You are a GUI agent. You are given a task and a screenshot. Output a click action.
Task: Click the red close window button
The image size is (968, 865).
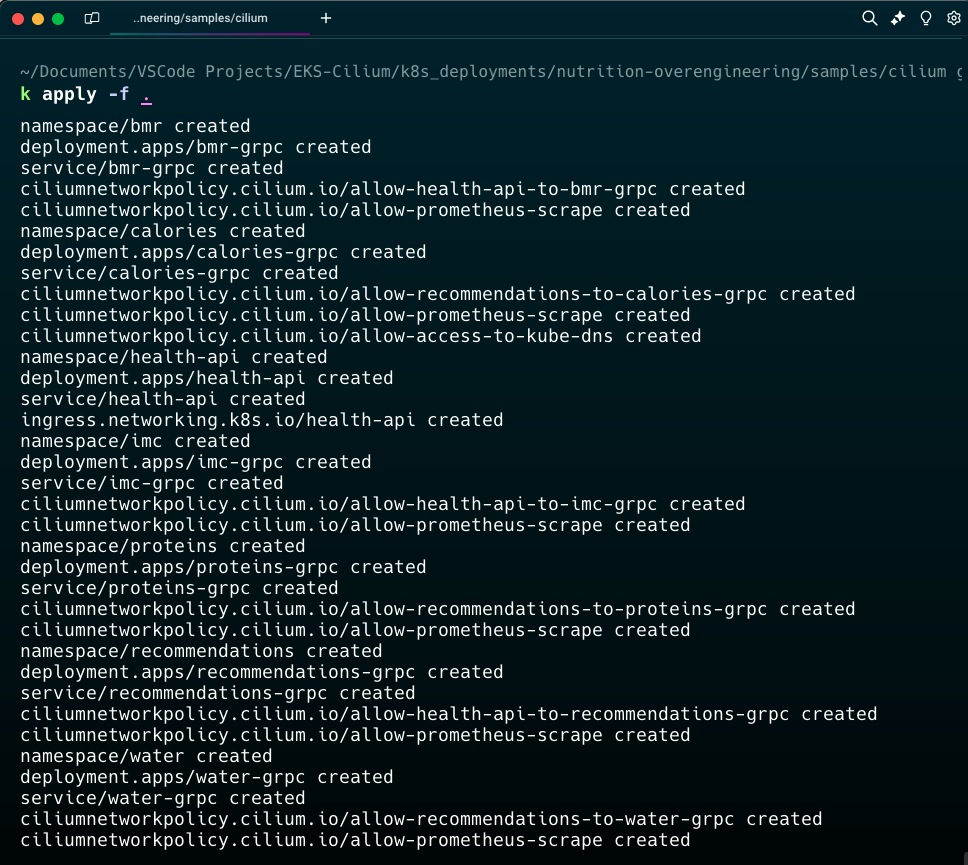click(x=18, y=19)
